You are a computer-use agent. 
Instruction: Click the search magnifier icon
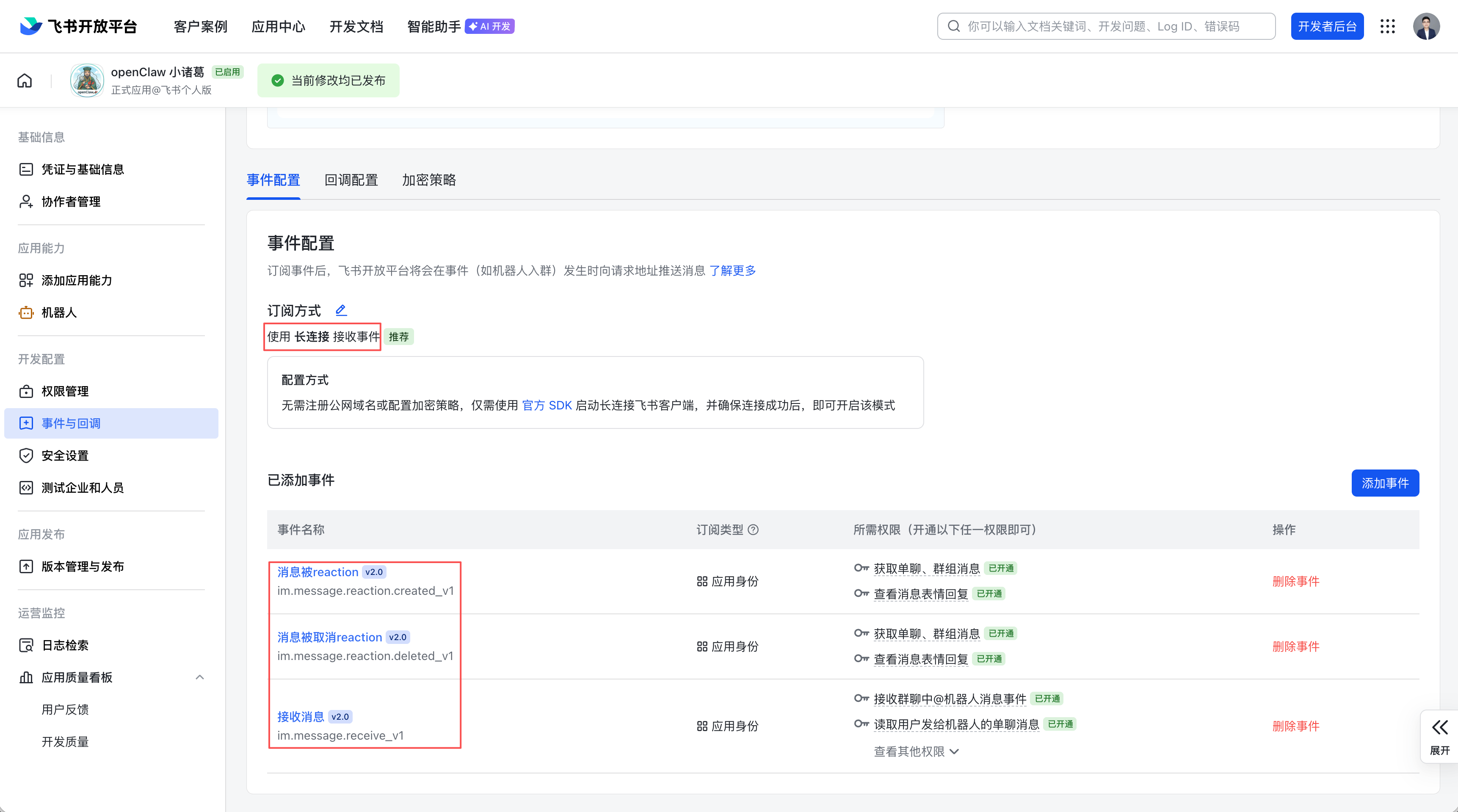[954, 27]
